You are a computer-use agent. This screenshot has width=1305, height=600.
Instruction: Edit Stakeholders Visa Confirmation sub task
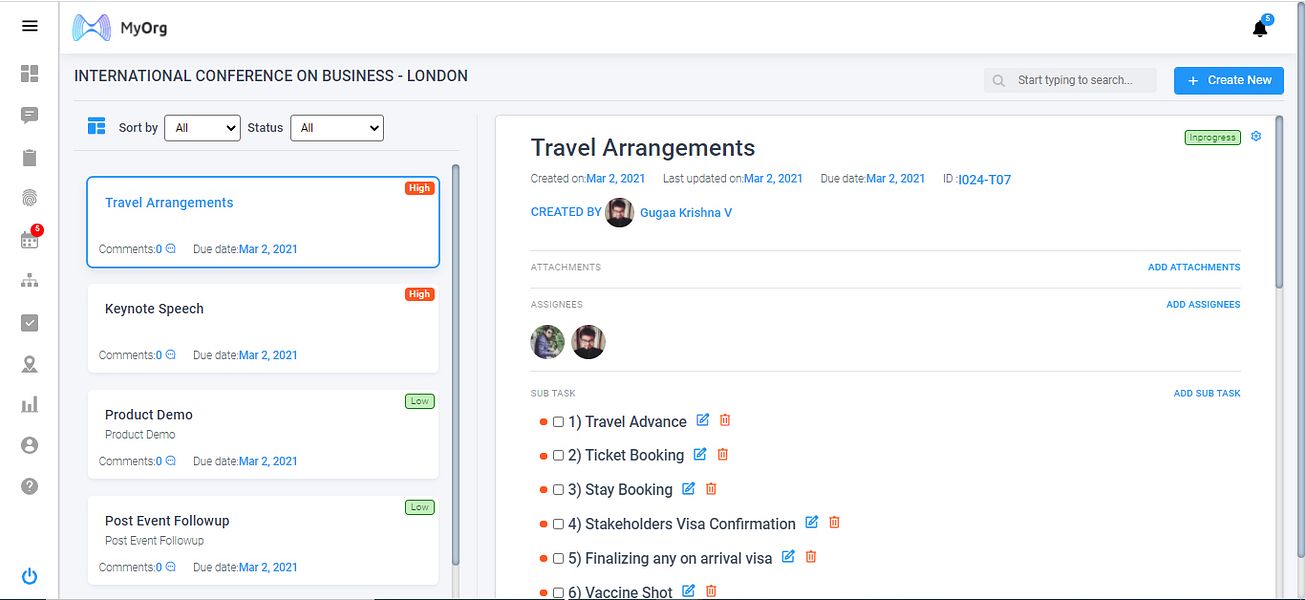[812, 522]
